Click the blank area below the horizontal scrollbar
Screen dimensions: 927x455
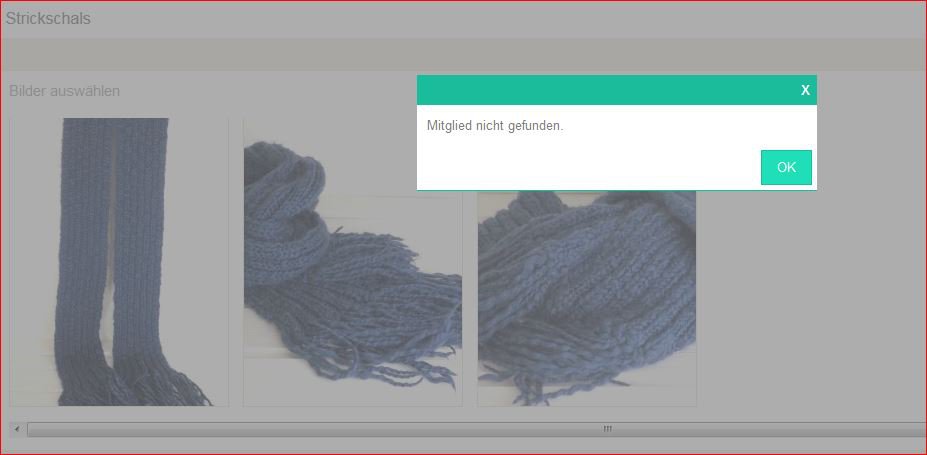pos(460,446)
